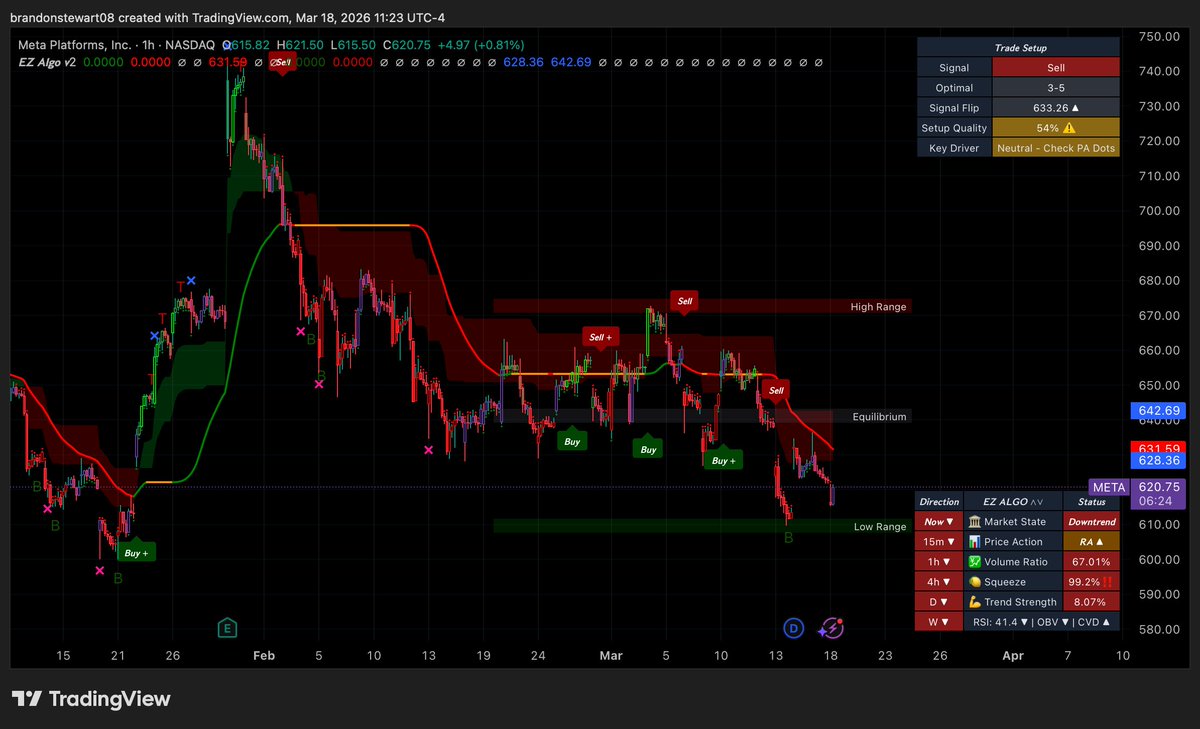The image size is (1200, 729).
Task: Click the META ticker price tag
Action: [1109, 487]
